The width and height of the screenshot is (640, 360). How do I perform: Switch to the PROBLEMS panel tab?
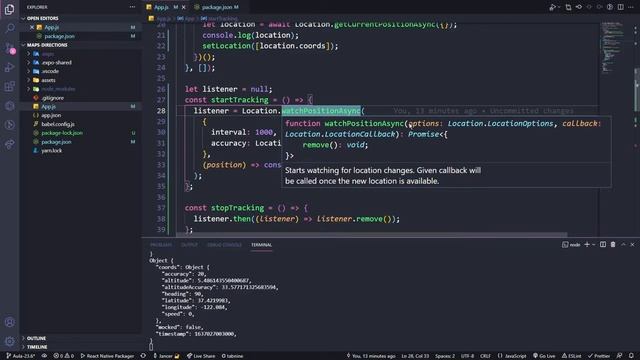(x=161, y=245)
